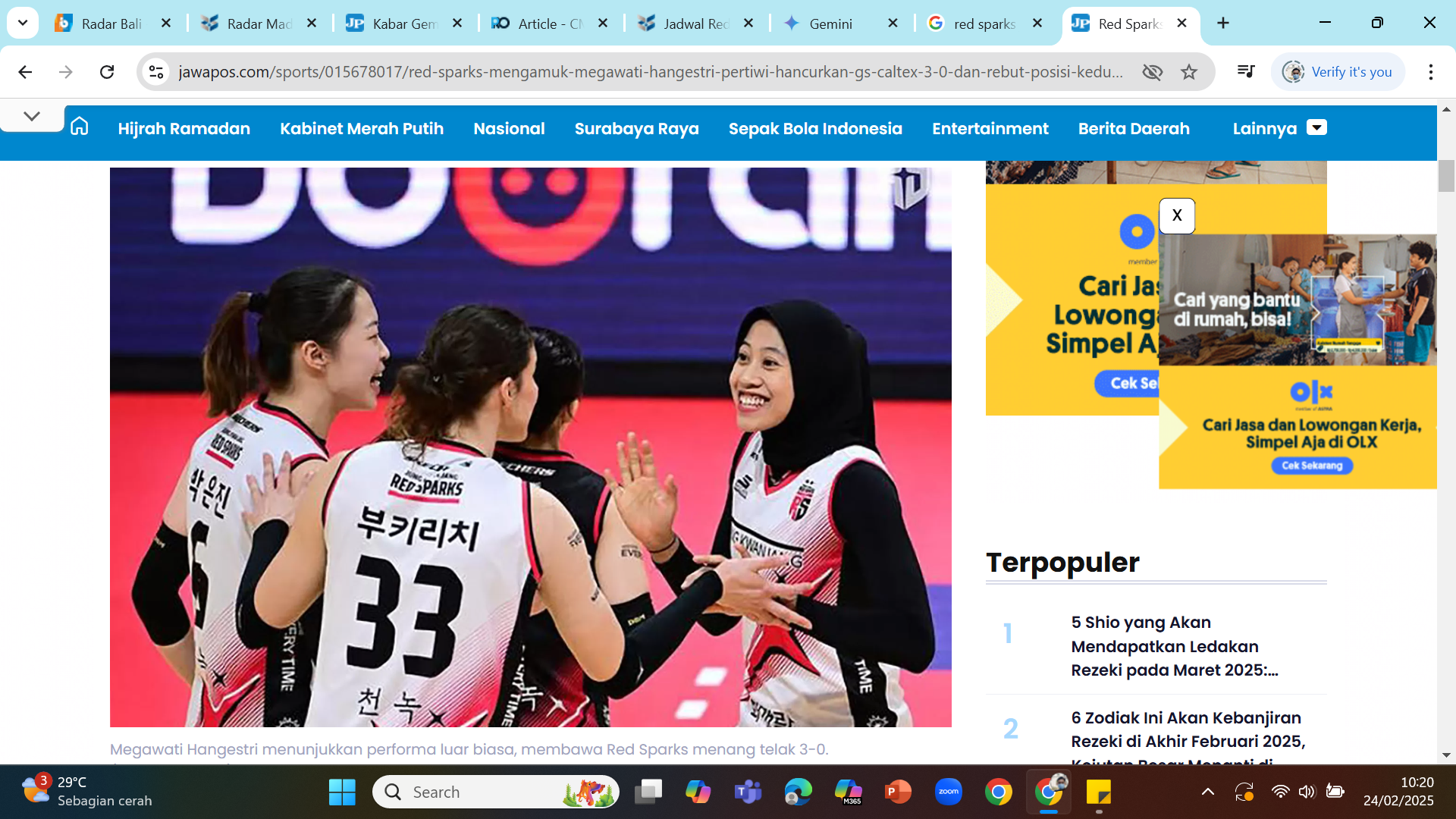Screen dimensions: 1456x819
Task: Open the Nasional section
Action: (509, 129)
